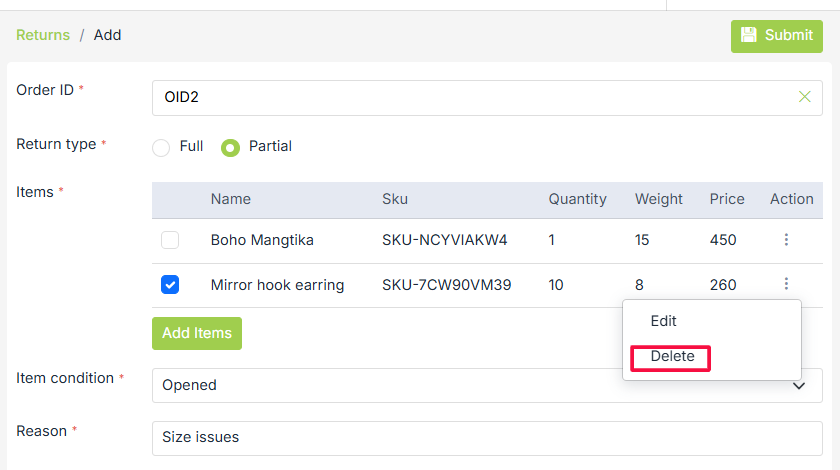Click in the Reason text field
Image resolution: width=840 pixels, height=470 pixels.
(487, 437)
